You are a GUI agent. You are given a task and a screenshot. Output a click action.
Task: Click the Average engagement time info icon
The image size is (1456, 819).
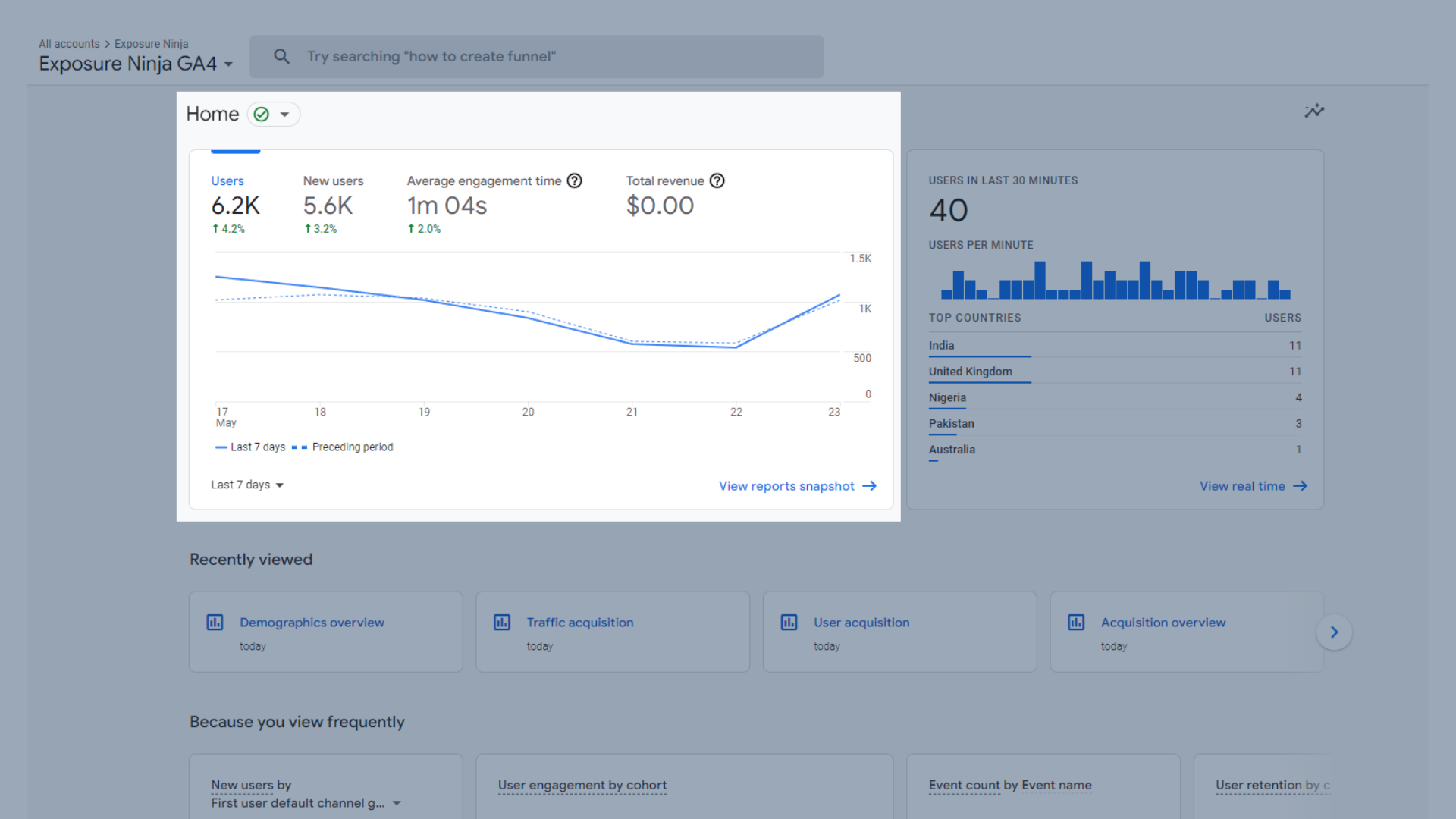click(575, 181)
